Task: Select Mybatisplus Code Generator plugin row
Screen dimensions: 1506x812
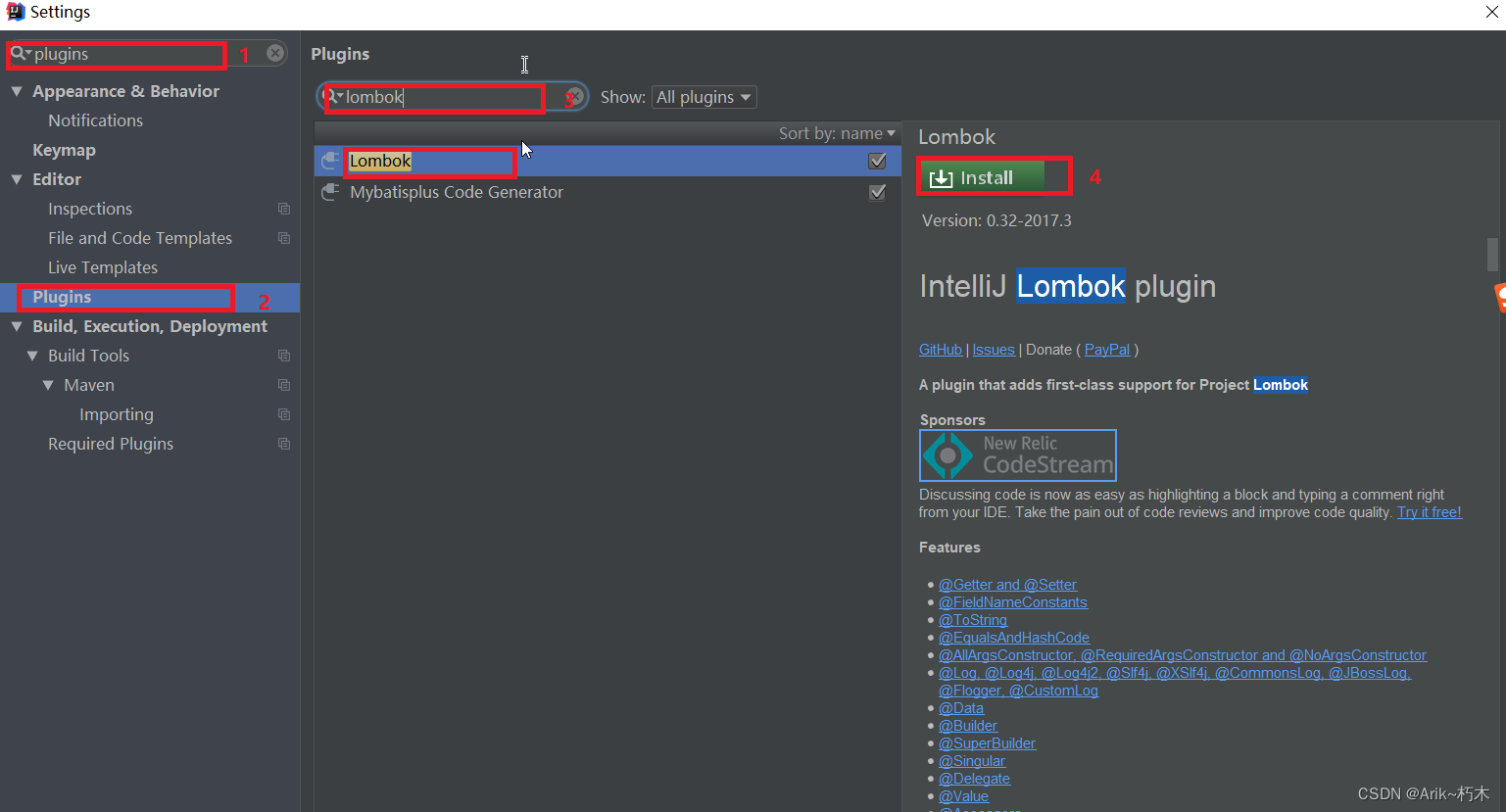Action: (607, 192)
